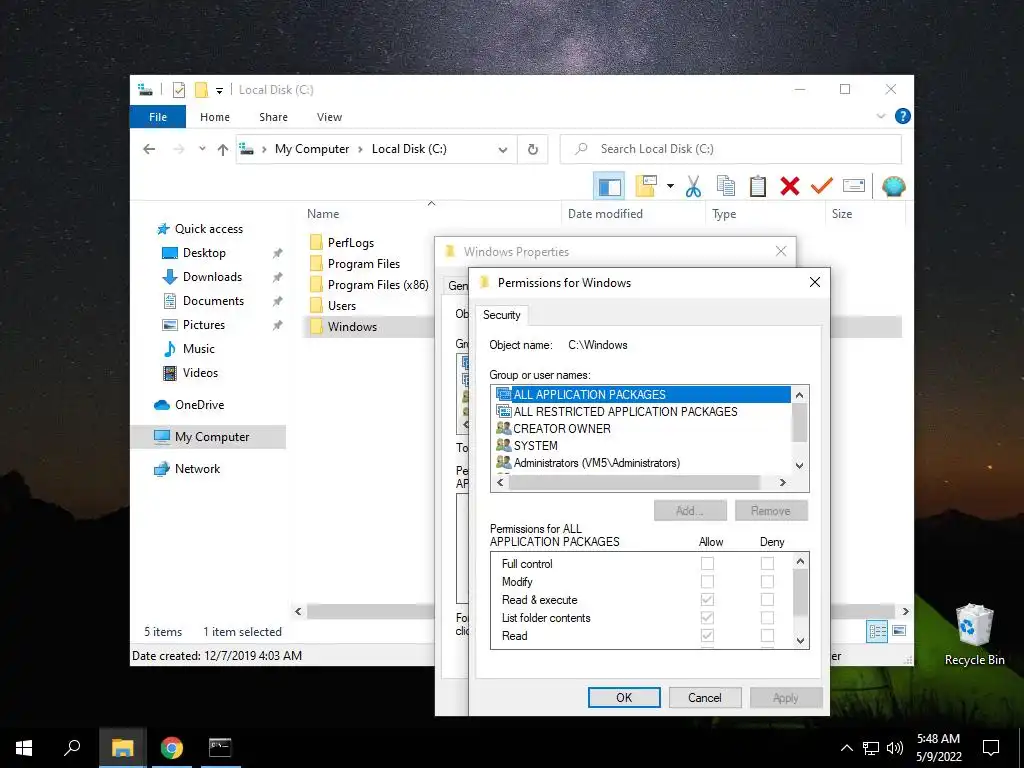Expand the ribbon with the chevron
Viewport: 1024px width, 768px height.
click(881, 116)
